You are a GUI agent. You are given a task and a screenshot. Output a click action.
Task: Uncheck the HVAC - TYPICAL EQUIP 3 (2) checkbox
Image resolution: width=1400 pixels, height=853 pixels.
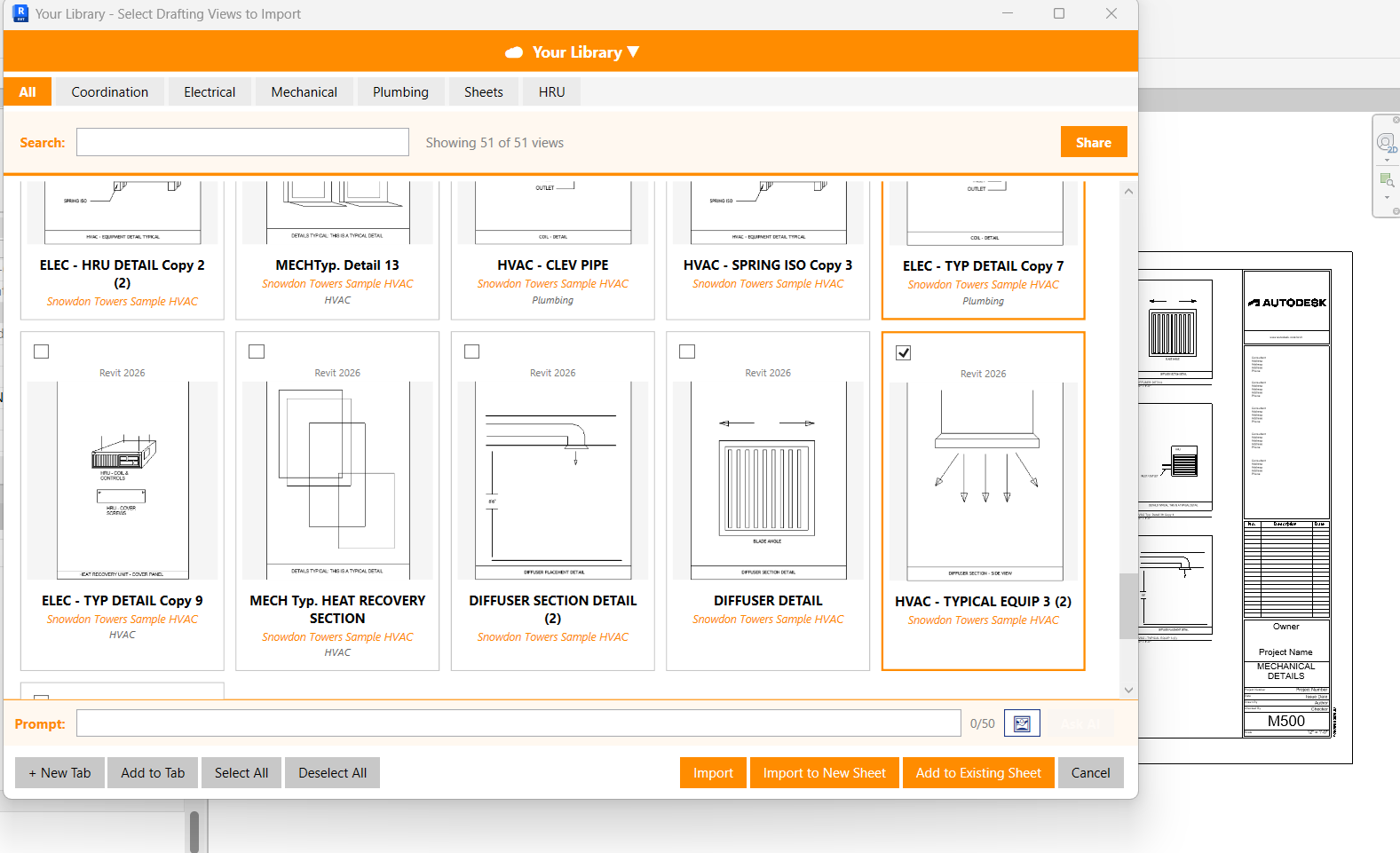[x=903, y=352]
